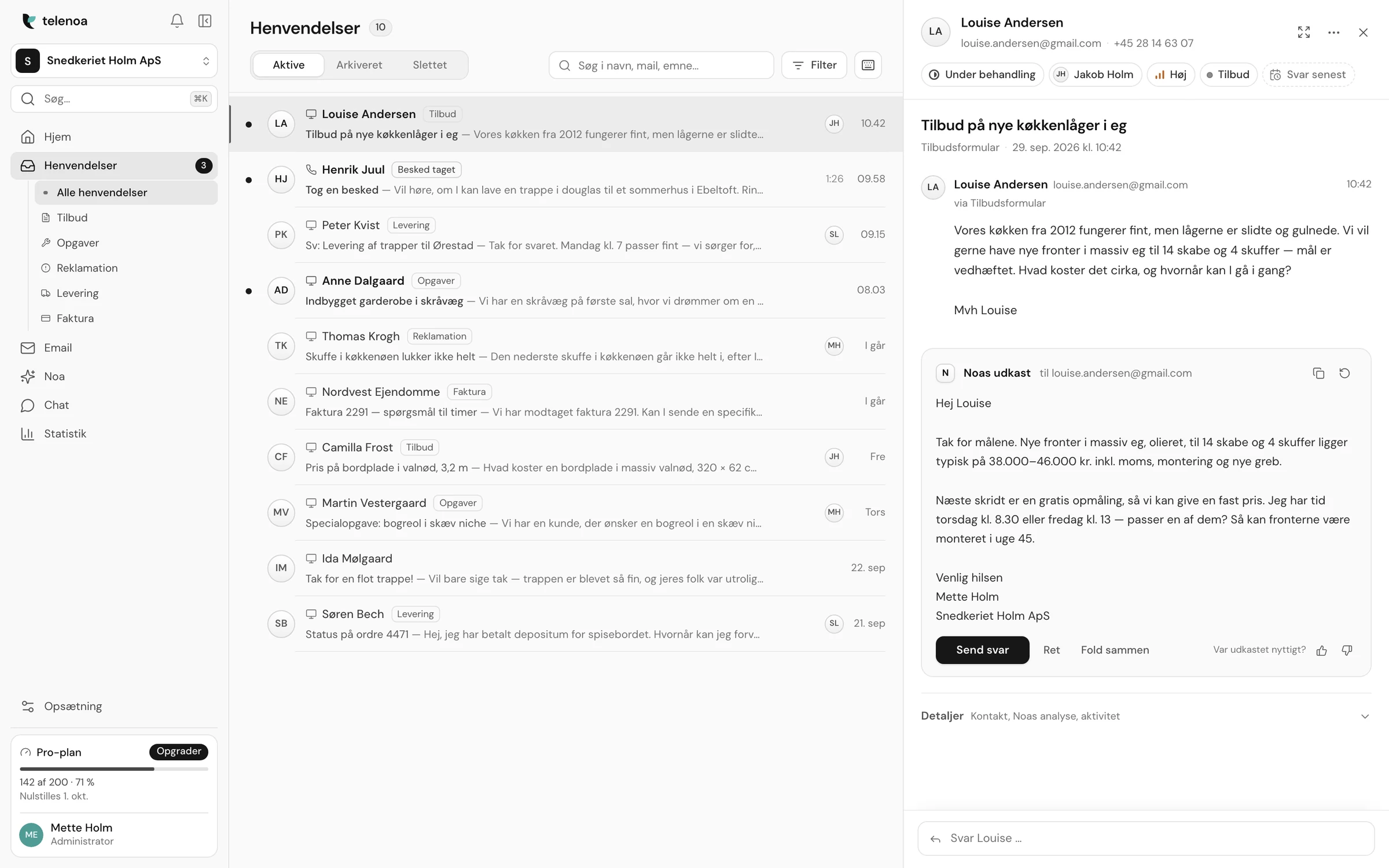
Task: Regenerate Noa's draft reply
Action: (x=1344, y=373)
